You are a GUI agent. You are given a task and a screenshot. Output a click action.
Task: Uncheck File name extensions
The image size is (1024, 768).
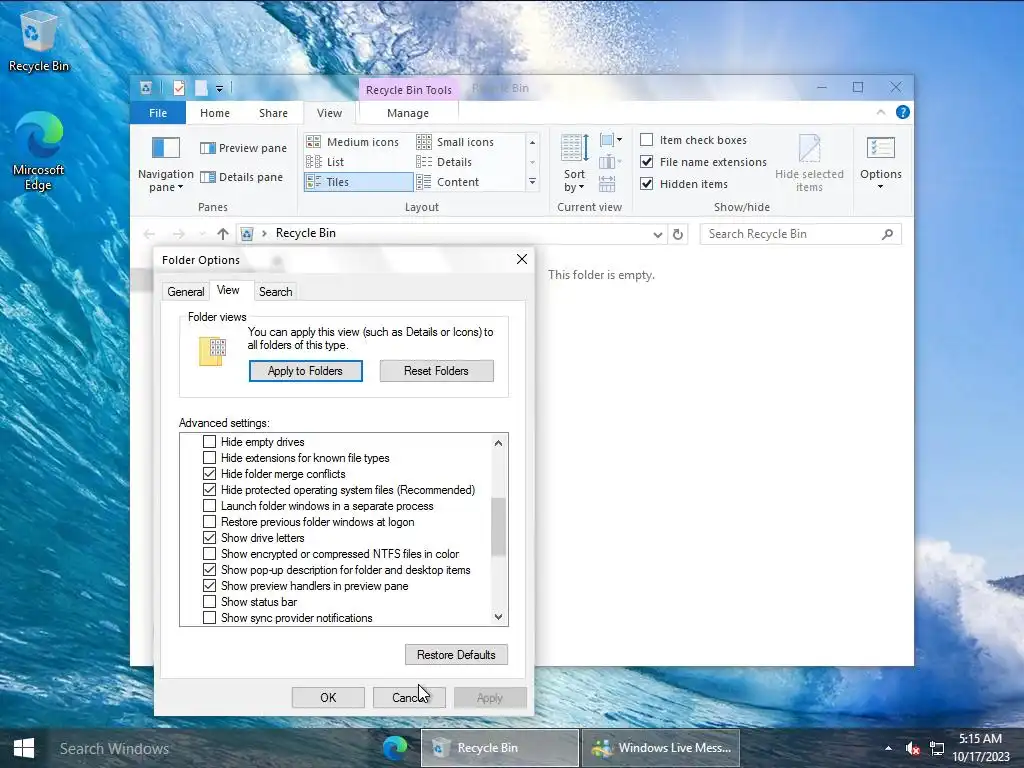pos(647,161)
